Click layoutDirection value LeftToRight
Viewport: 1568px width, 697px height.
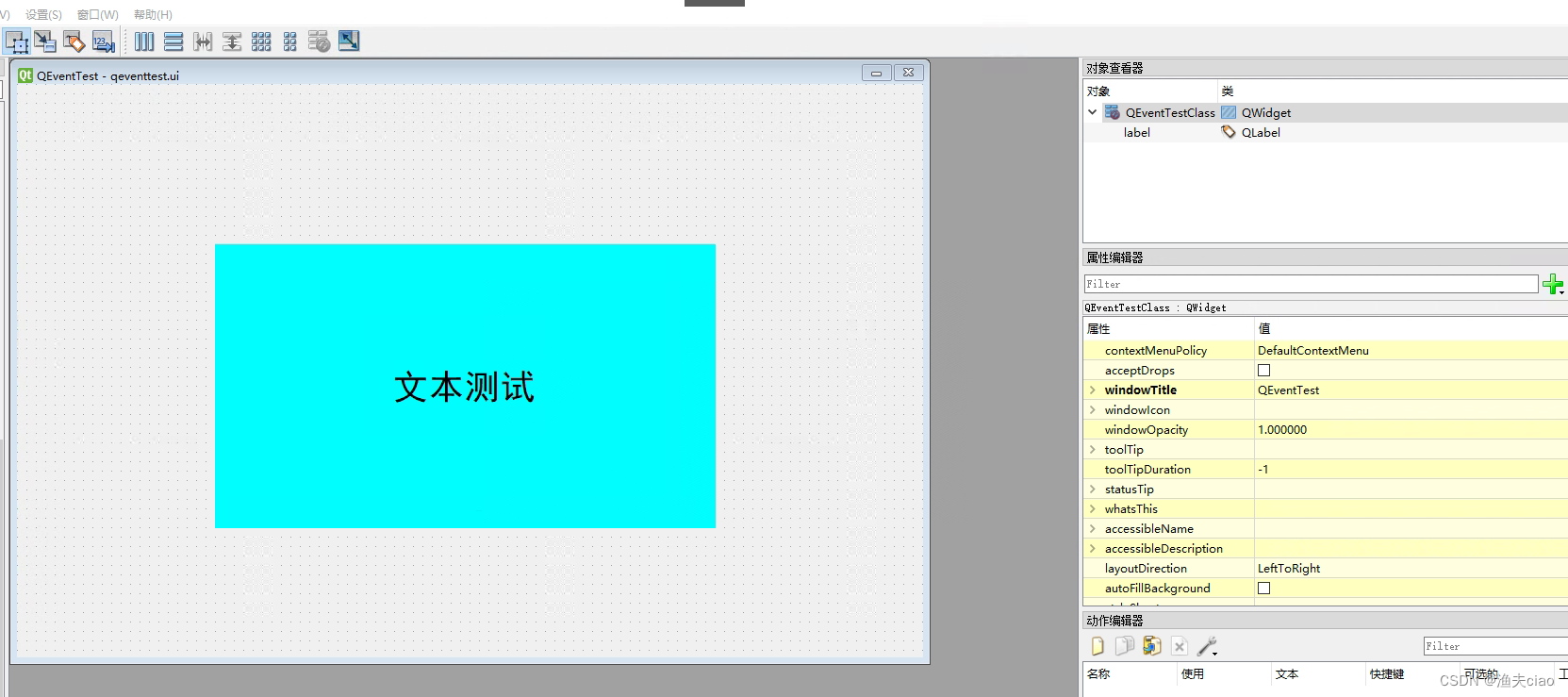tap(1289, 569)
